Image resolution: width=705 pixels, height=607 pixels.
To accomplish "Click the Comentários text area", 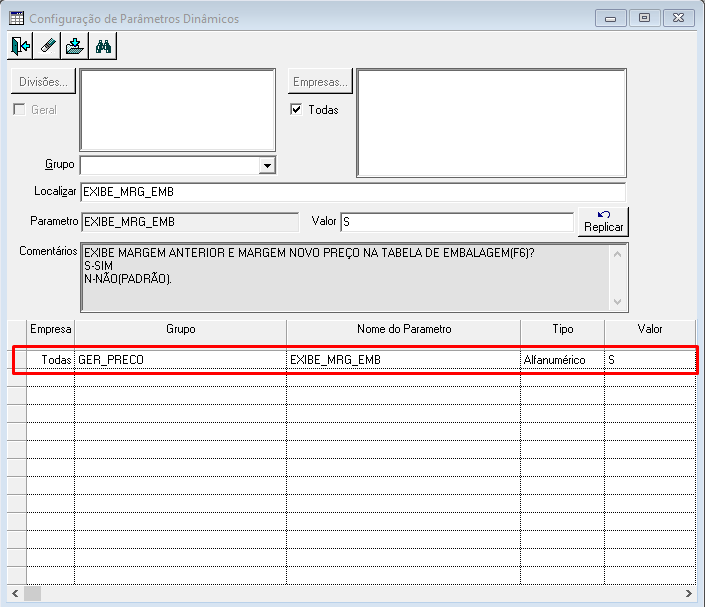I will pos(354,277).
